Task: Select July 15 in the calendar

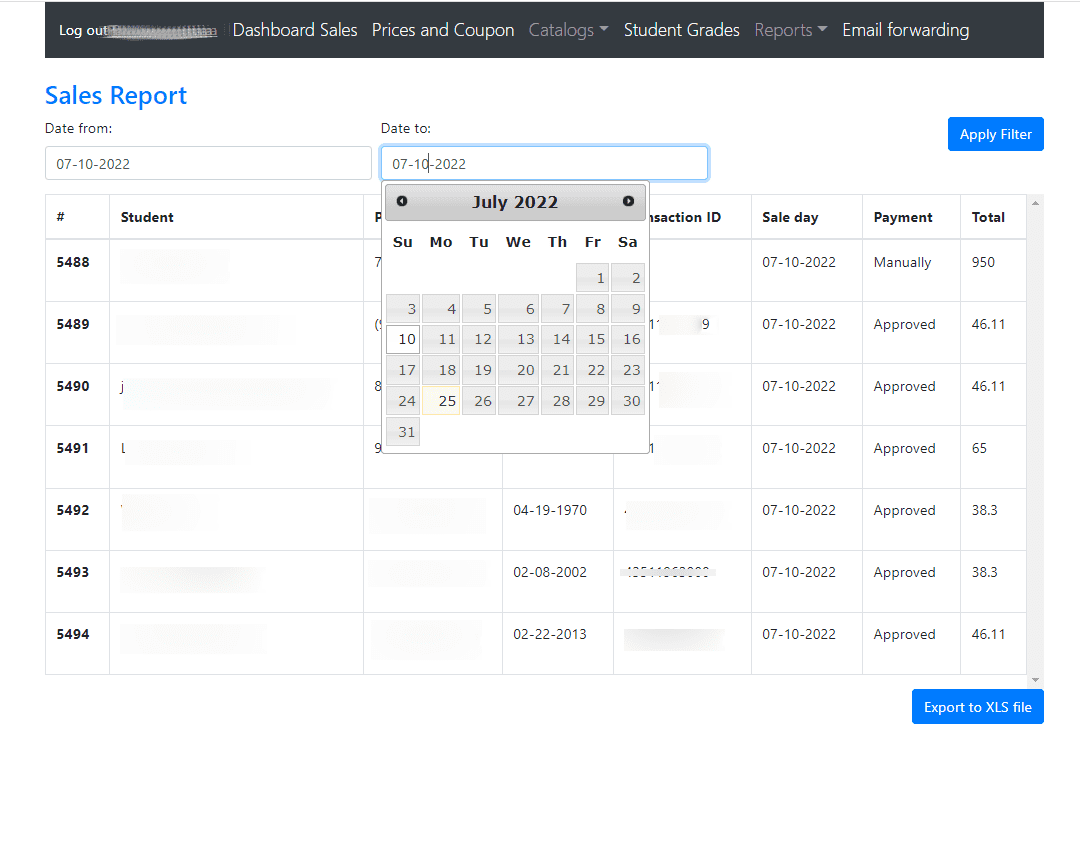Action: click(x=595, y=339)
